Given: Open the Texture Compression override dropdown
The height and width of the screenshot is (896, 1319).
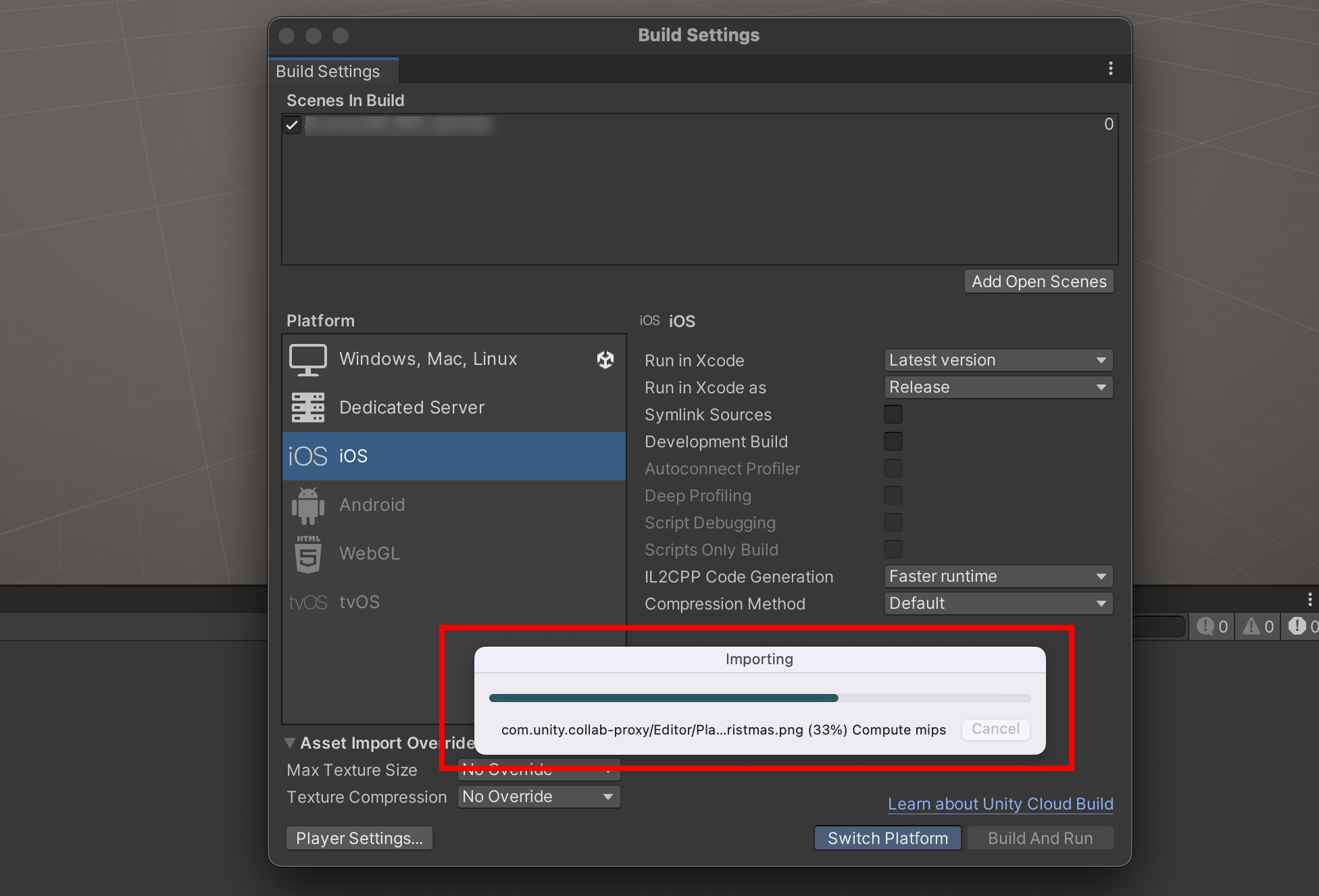Looking at the screenshot, I should tap(539, 797).
